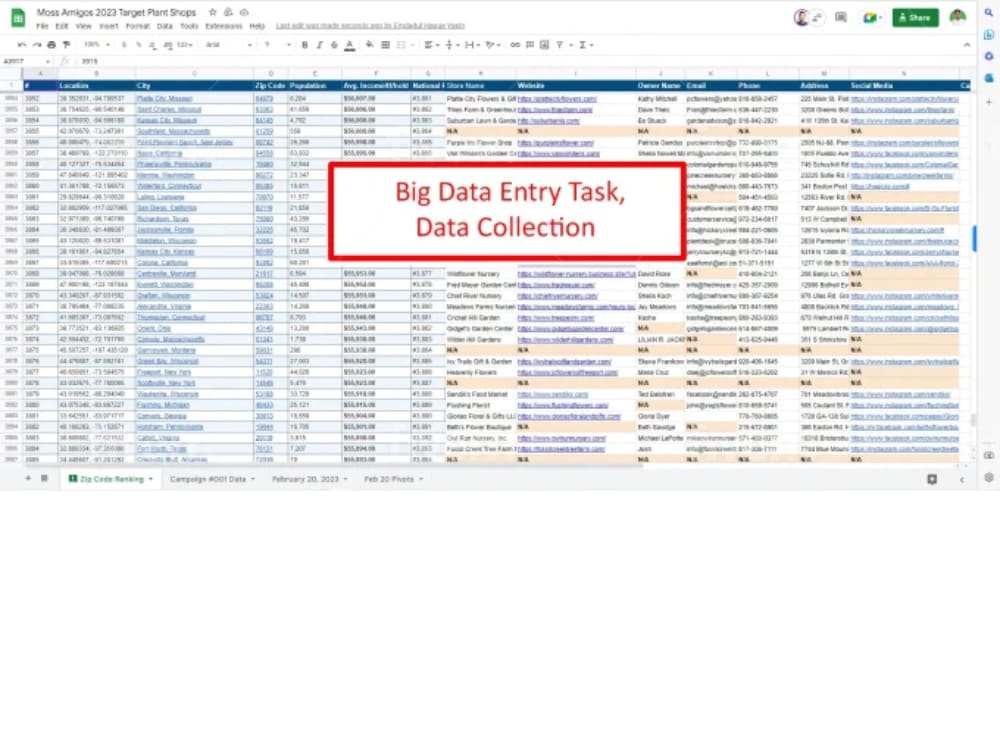
Task: Open the text color picker
Action: (x=349, y=45)
